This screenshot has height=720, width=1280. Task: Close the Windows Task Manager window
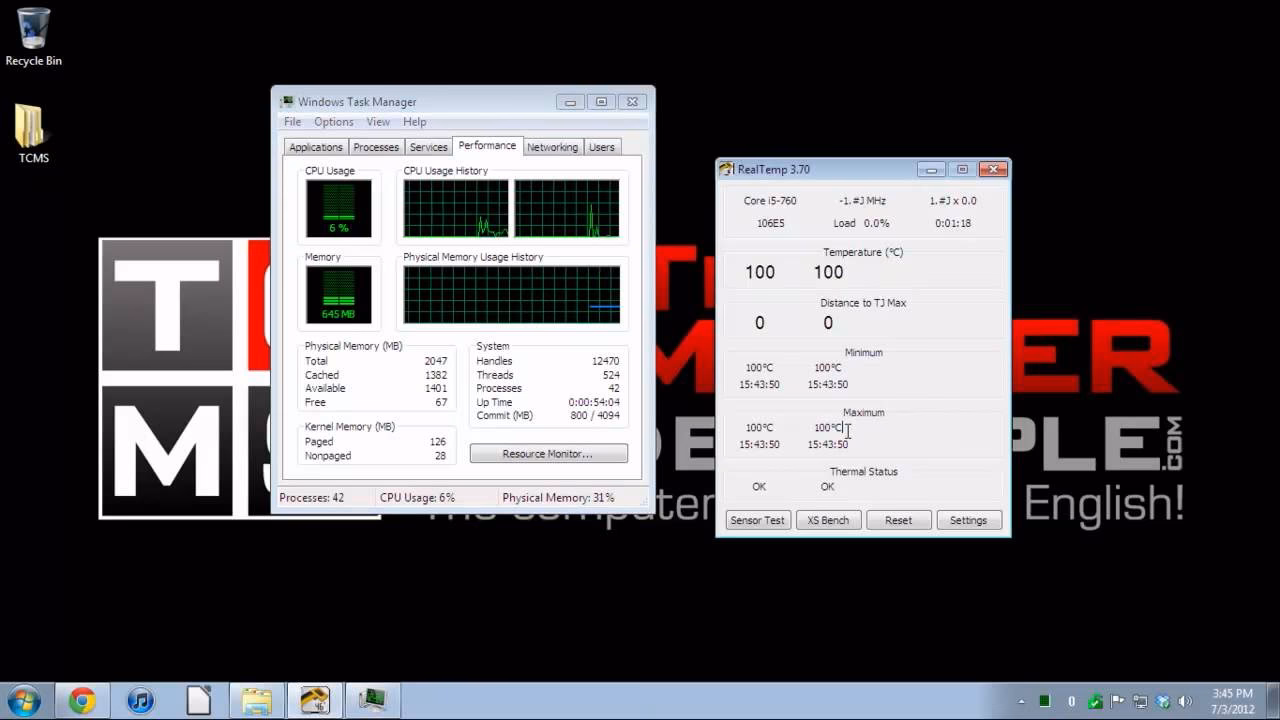pos(632,102)
